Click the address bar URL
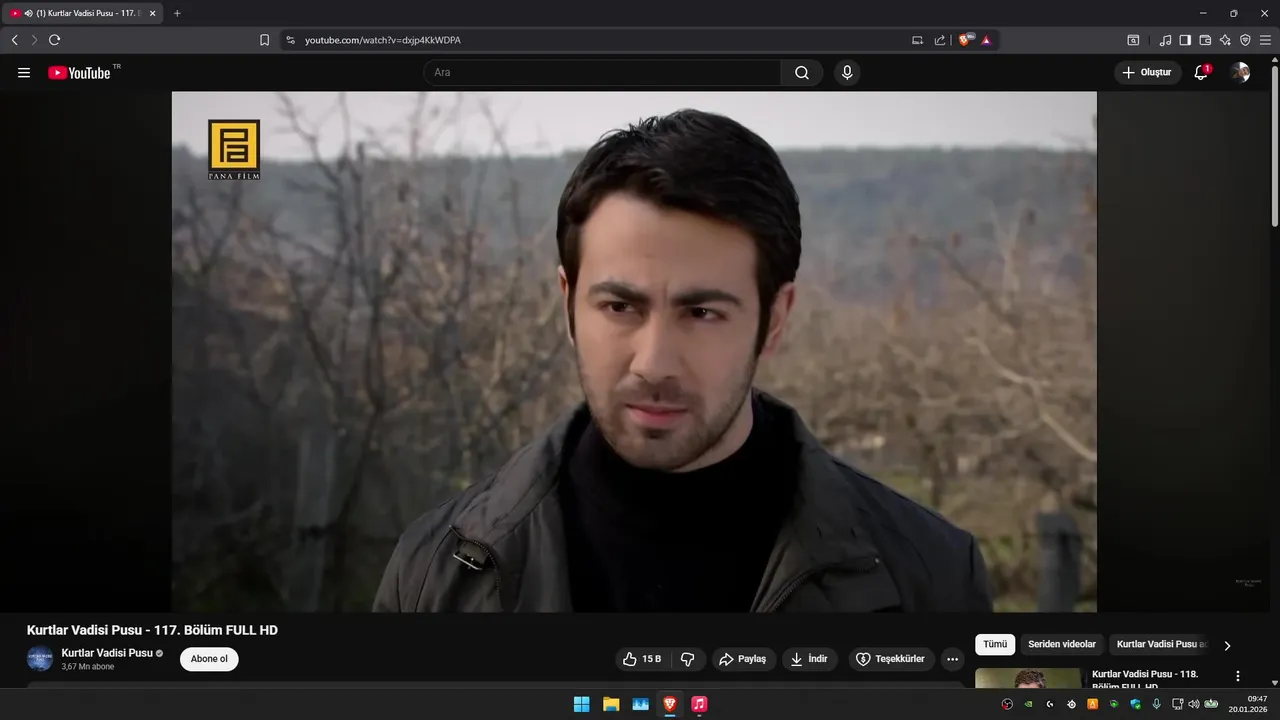Image resolution: width=1280 pixels, height=720 pixels. (x=382, y=40)
